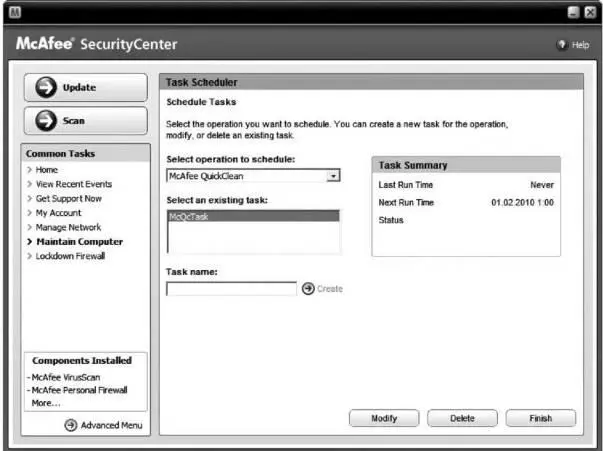Minimize the SecurityCenter window
This screenshot has height=451, width=603.
pos(573,12)
